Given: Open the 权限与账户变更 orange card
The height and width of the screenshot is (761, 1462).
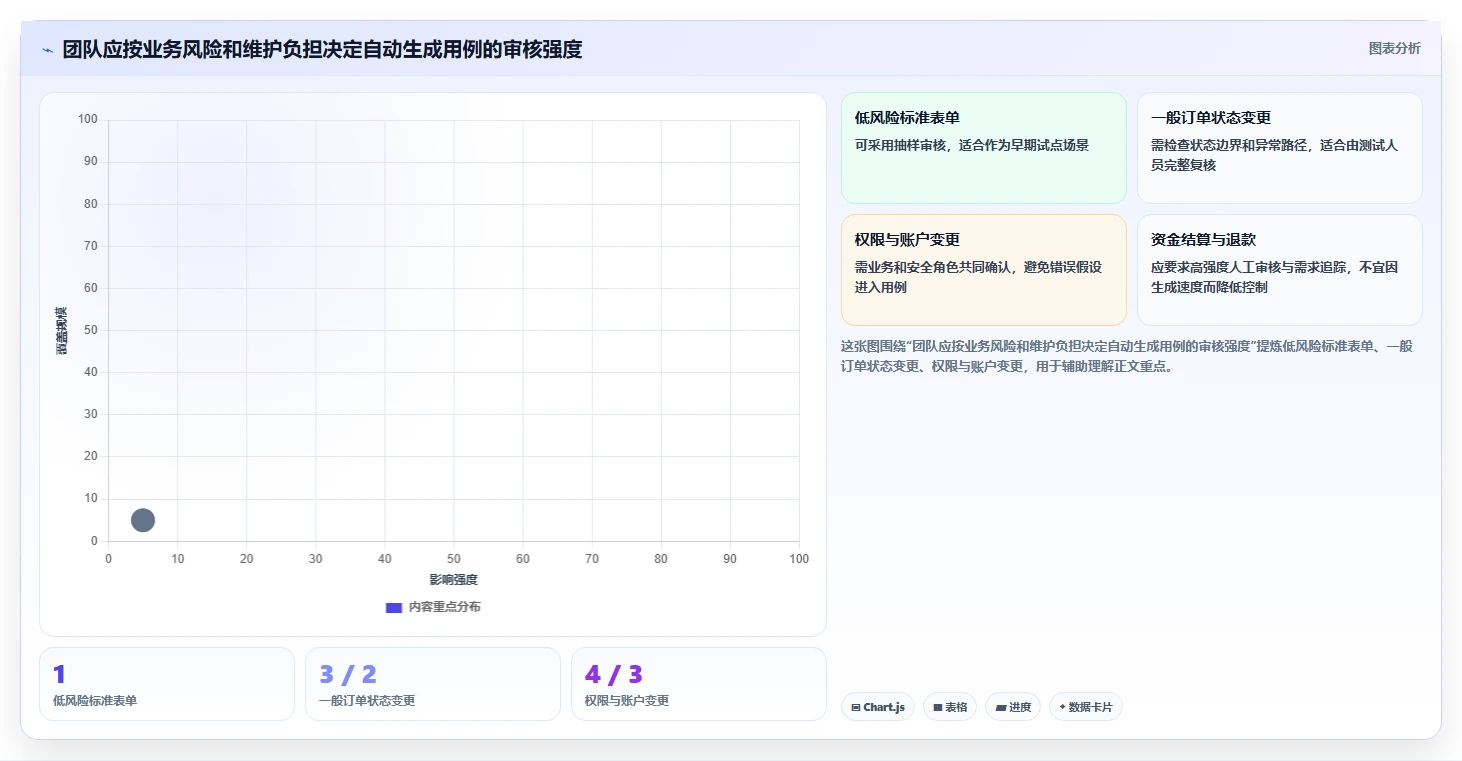Looking at the screenshot, I should [x=984, y=270].
